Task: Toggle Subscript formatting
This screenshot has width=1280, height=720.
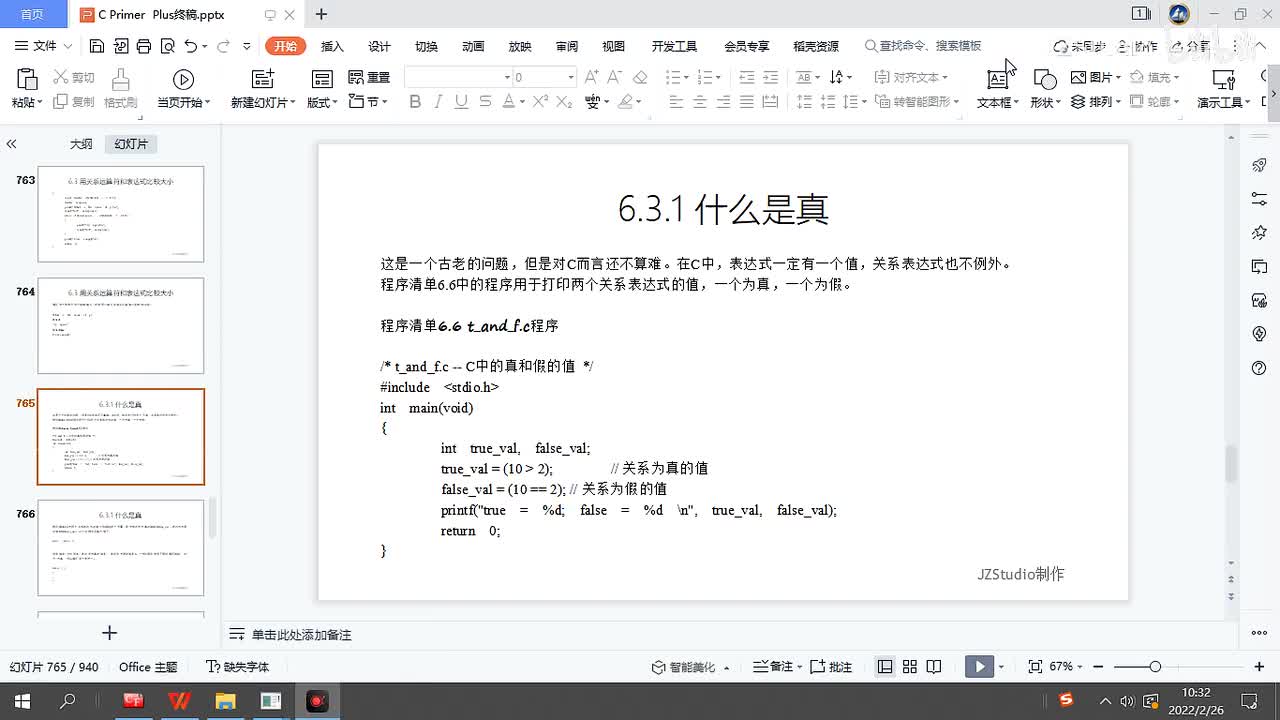Action: (564, 102)
